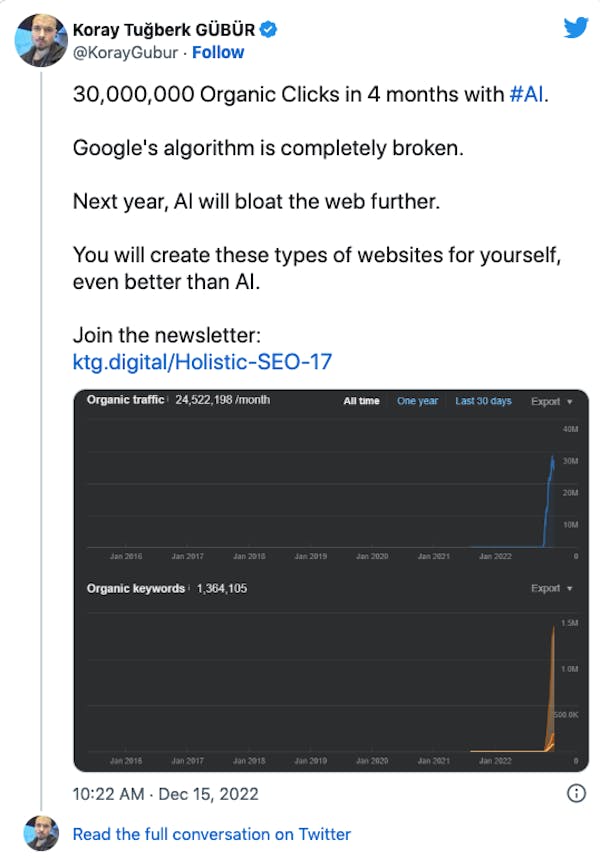
Task: Click the Twitter bird logo
Action: tap(575, 27)
